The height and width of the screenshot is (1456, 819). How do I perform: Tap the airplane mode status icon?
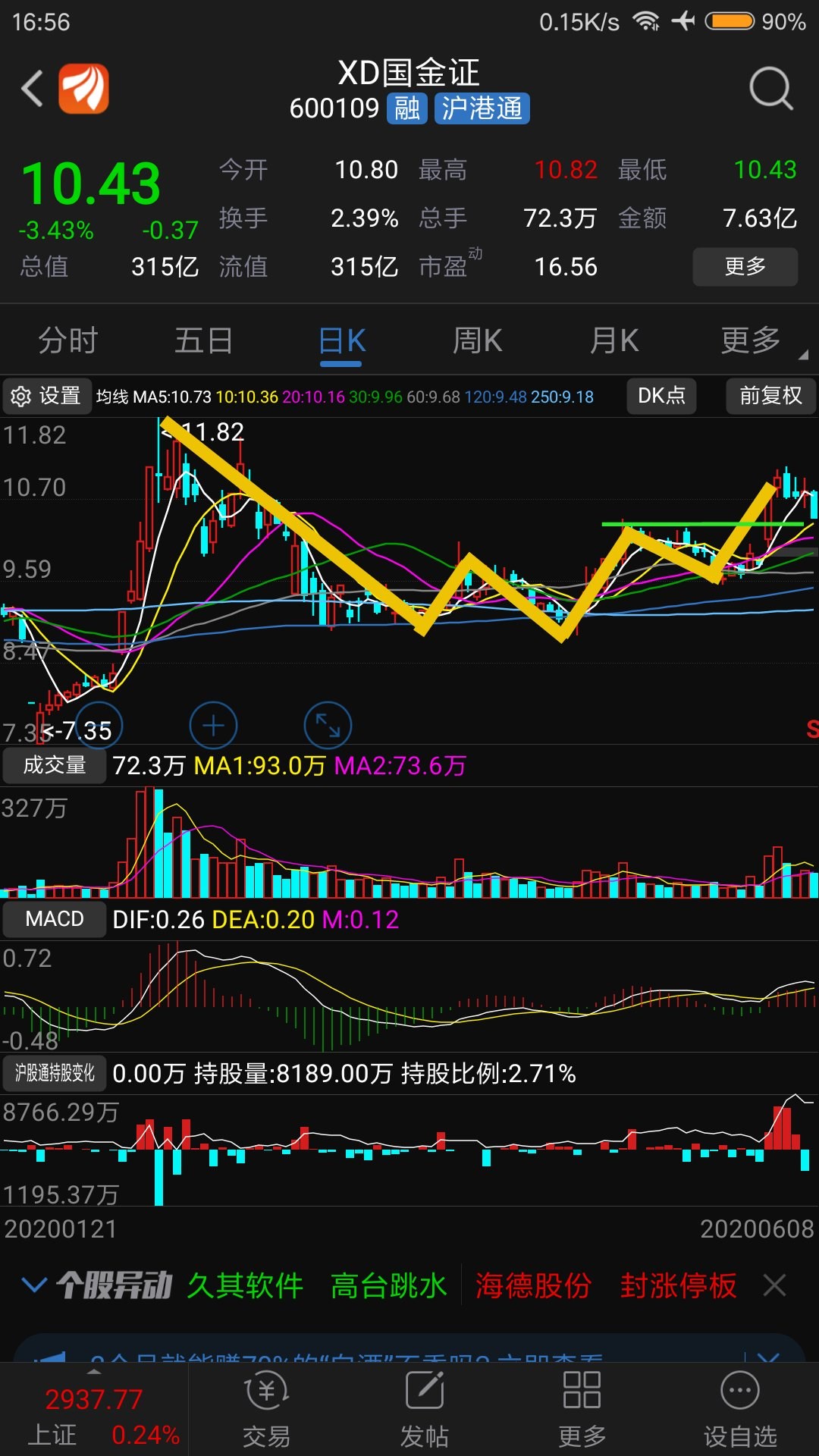[x=683, y=20]
